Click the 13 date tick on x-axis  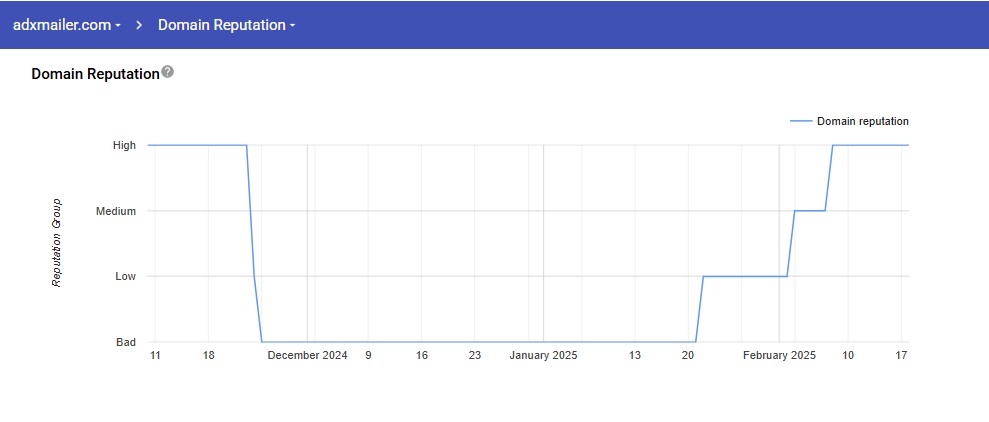point(635,355)
